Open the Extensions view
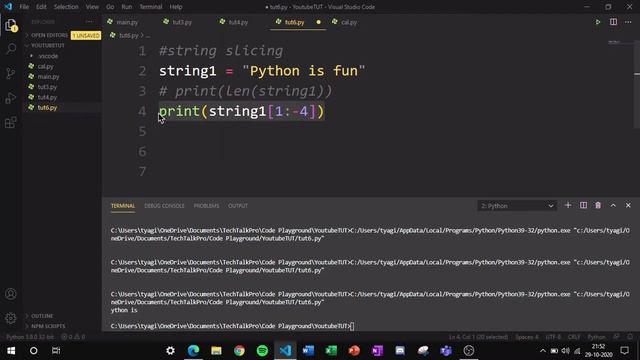This screenshot has height=360, width=640. 11,122
